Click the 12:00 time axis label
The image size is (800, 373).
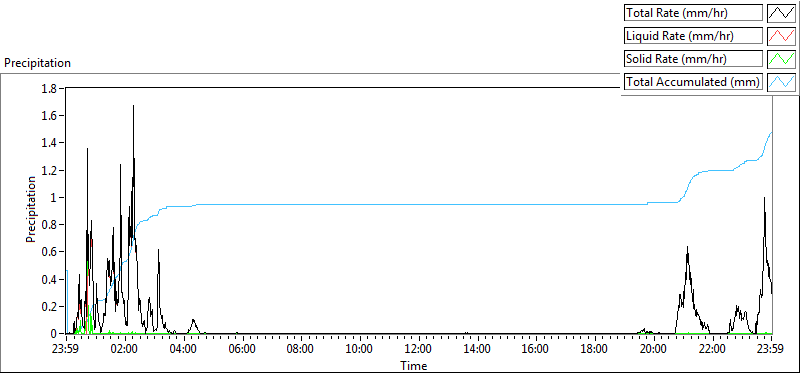click(418, 350)
